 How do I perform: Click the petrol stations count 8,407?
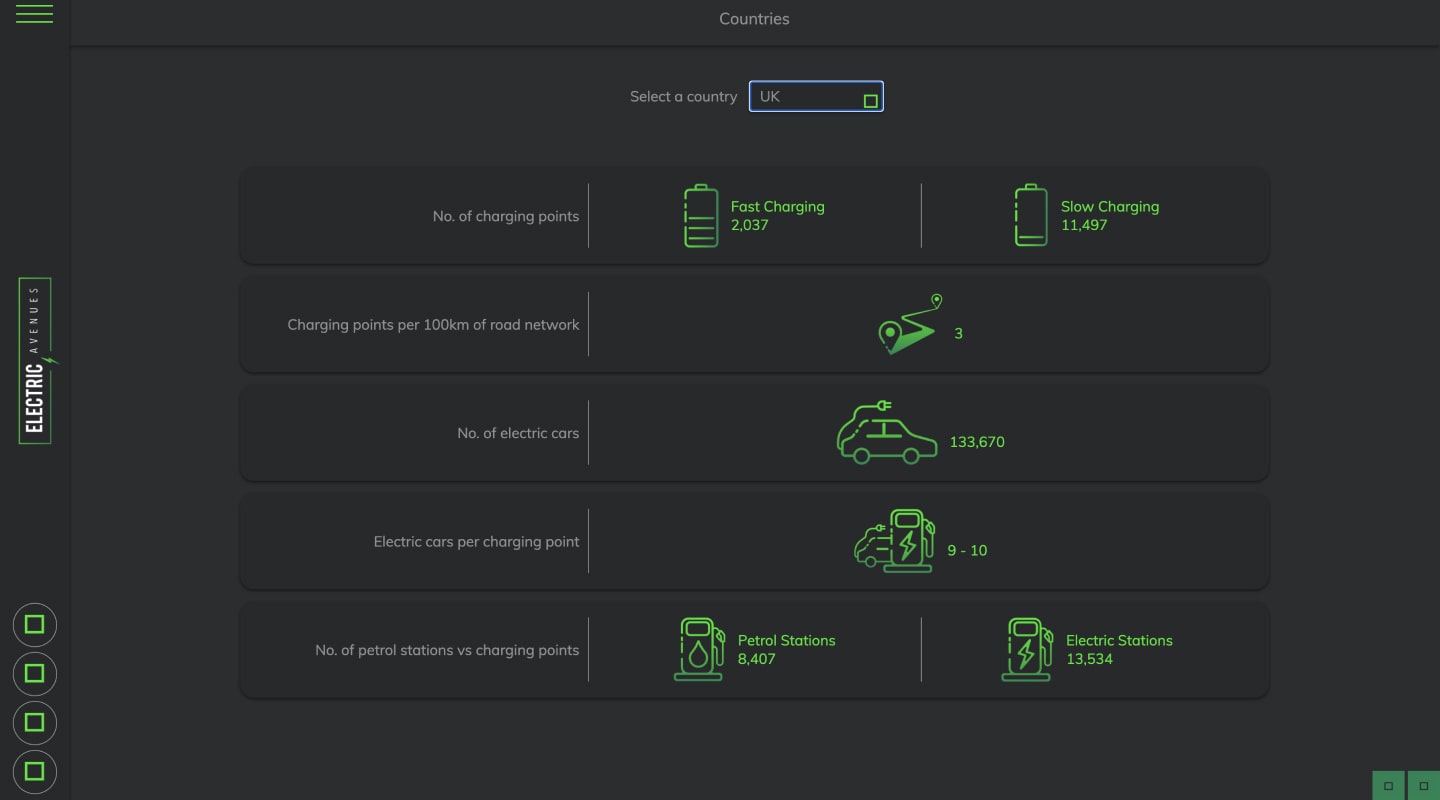pyautogui.click(x=757, y=659)
